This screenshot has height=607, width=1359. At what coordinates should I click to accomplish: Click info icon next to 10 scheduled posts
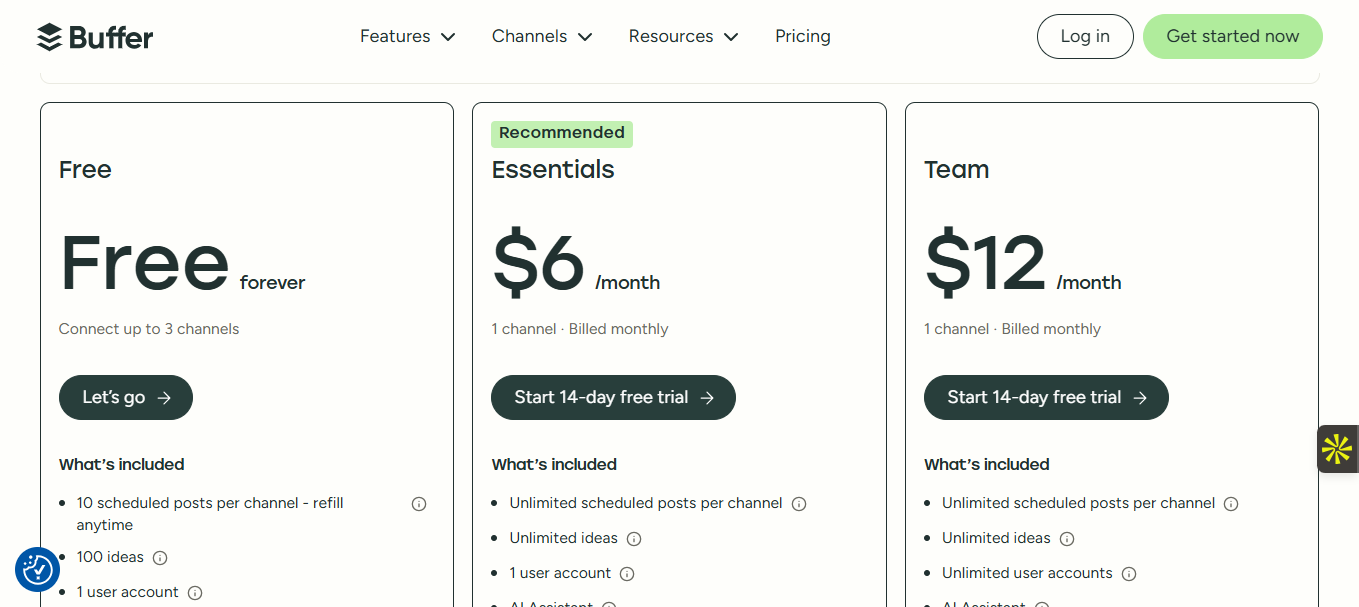[x=419, y=504]
